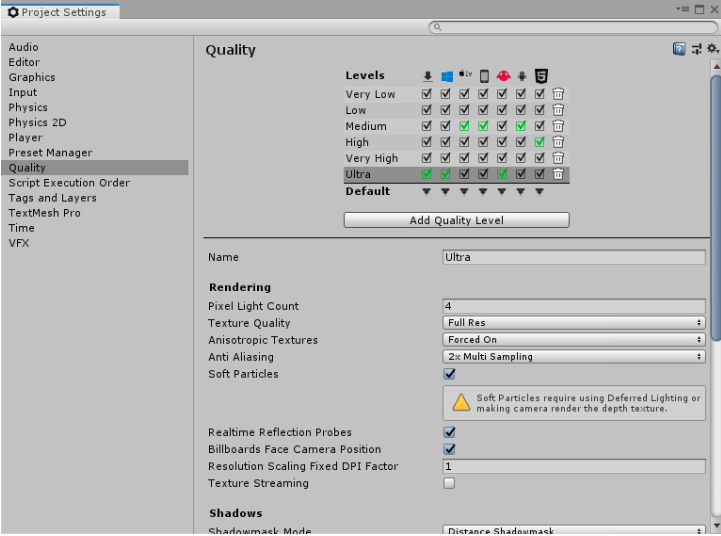721x536 pixels.
Task: Click the Add Quality Level button
Action: [456, 220]
